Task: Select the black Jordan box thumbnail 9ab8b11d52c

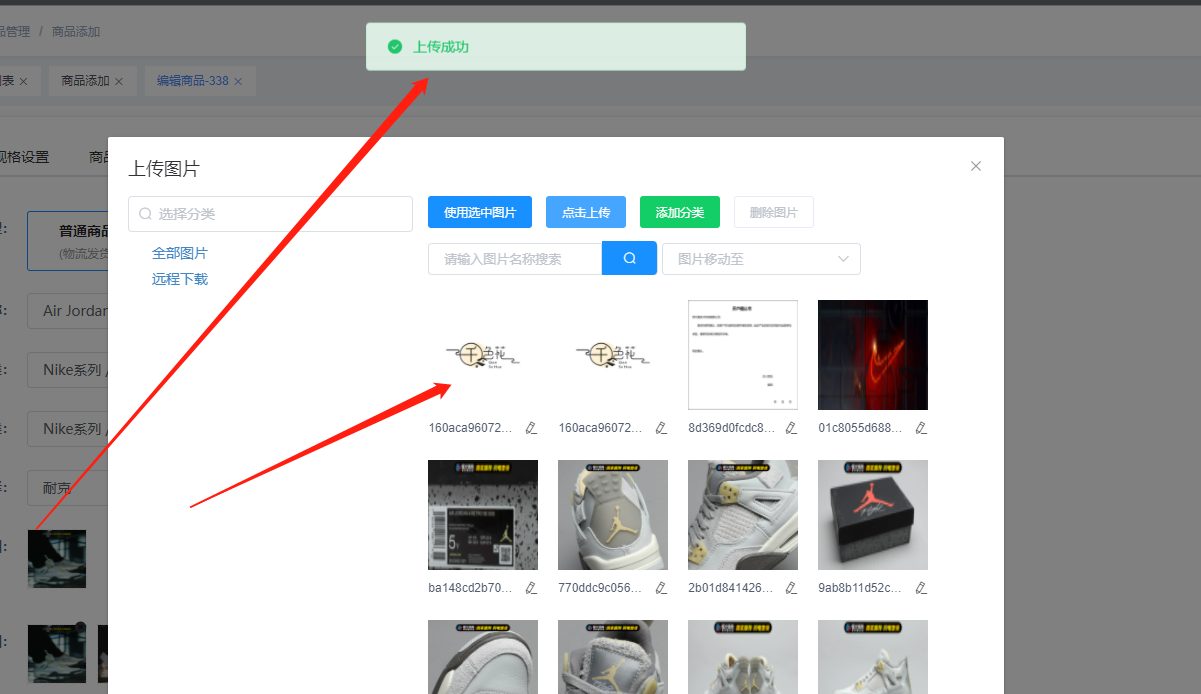Action: (873, 515)
